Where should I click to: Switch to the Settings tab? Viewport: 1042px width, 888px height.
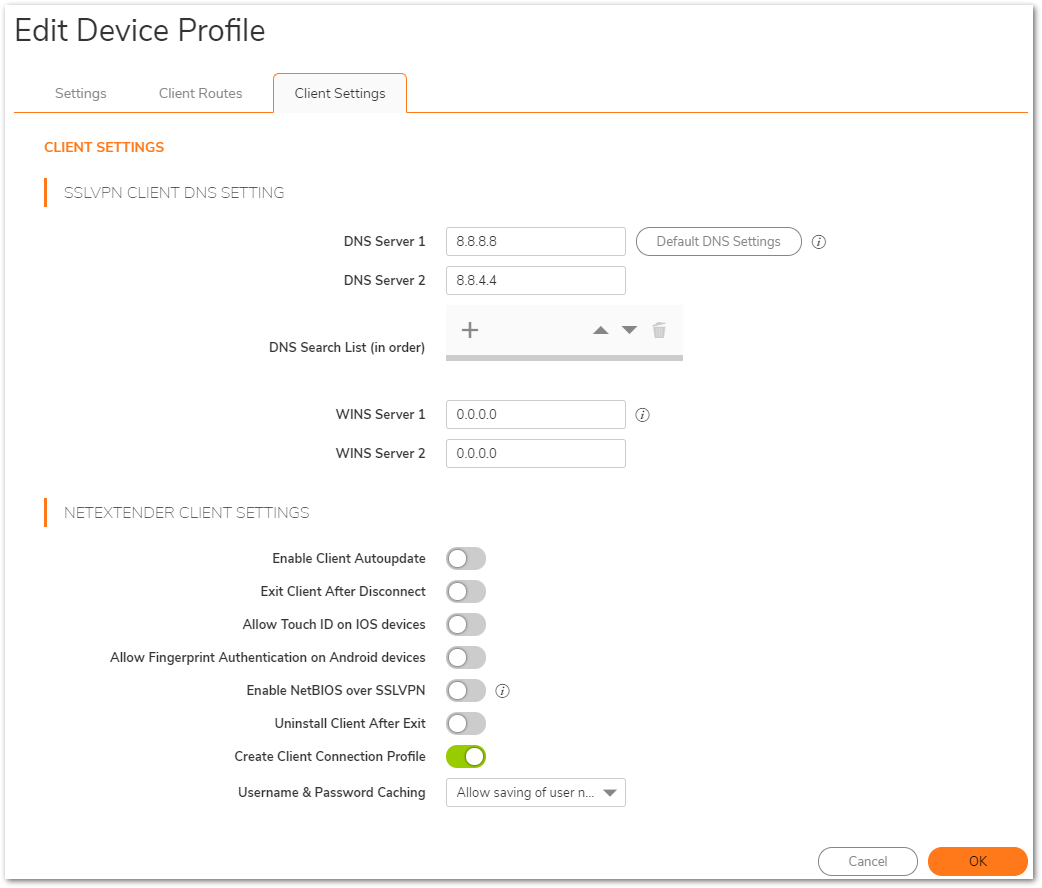[x=81, y=93]
